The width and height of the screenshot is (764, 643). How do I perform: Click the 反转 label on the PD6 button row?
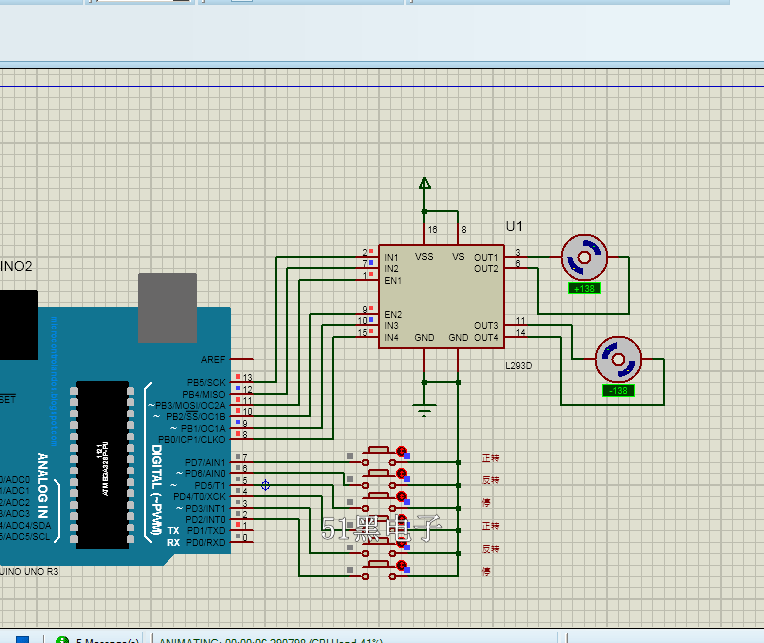point(491,480)
